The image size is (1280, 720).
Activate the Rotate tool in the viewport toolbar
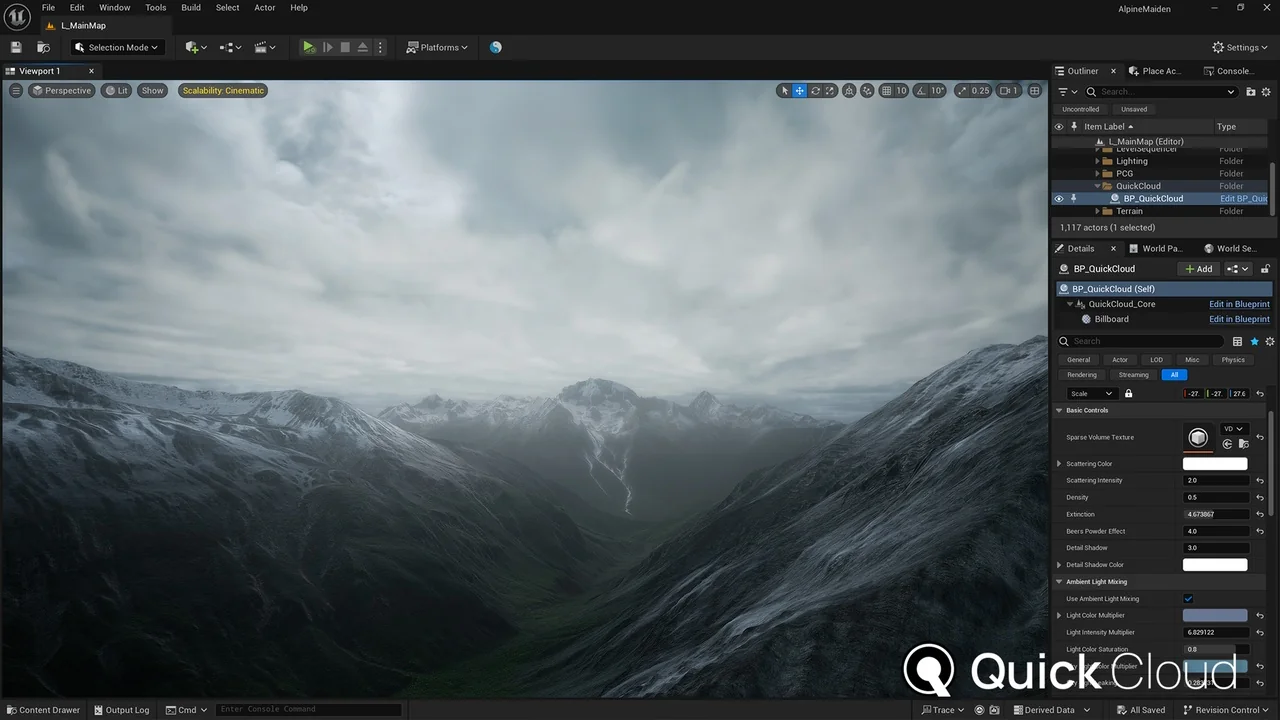click(x=814, y=90)
